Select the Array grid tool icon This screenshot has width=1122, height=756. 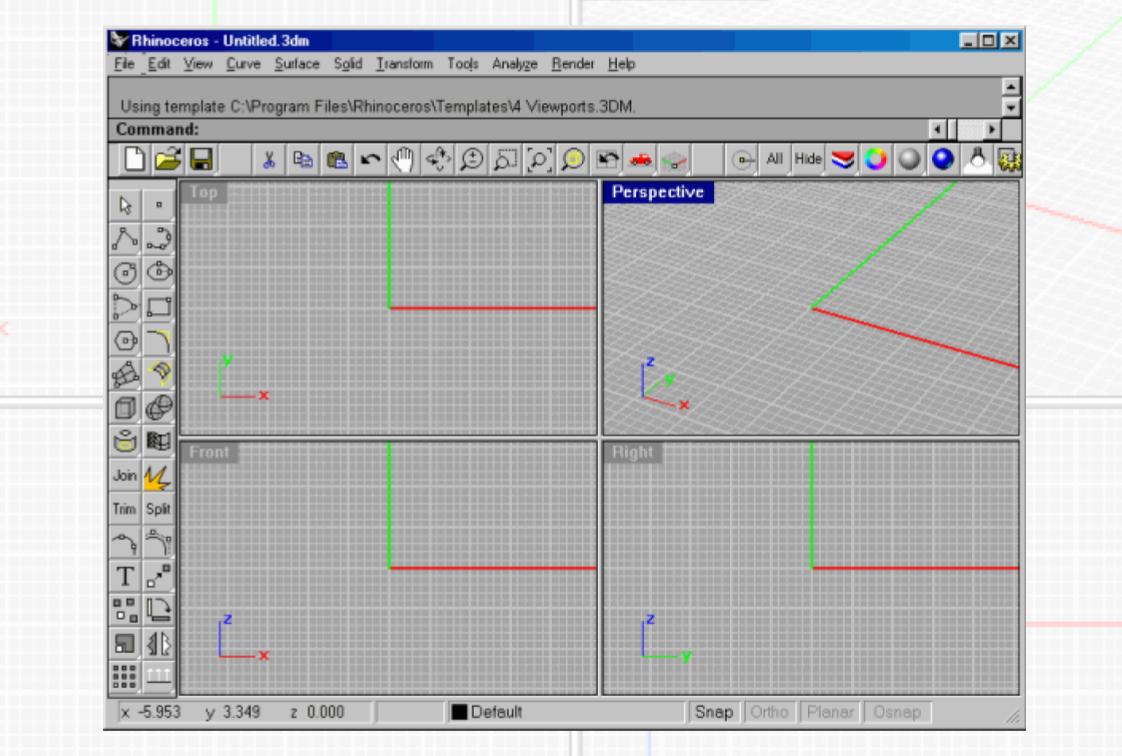click(x=125, y=677)
